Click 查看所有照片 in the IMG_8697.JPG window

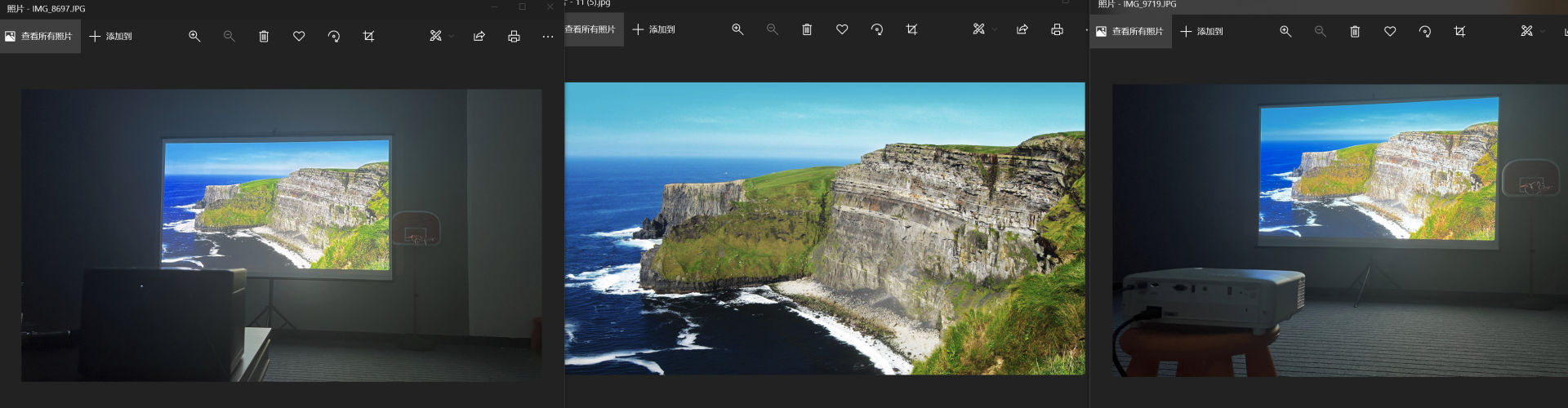(x=39, y=37)
